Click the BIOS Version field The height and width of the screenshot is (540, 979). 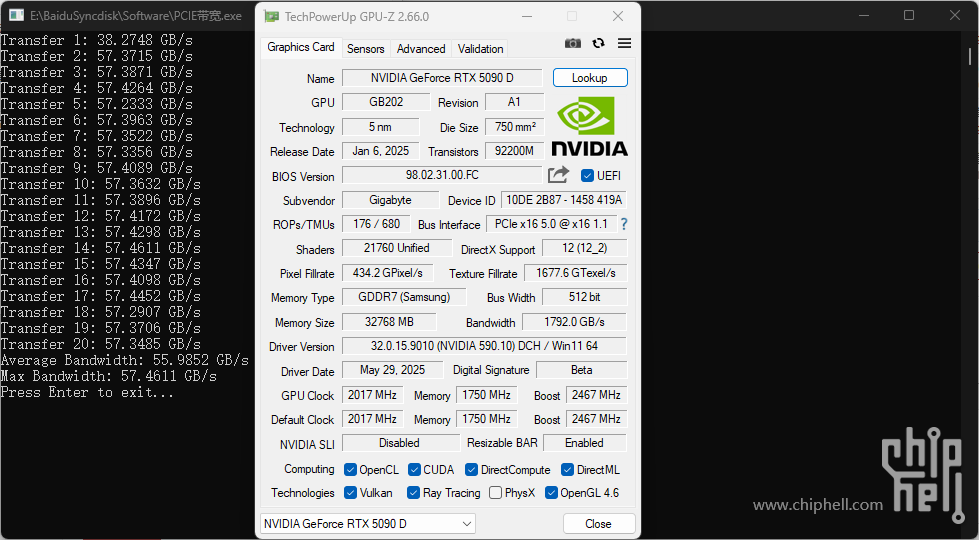442,175
